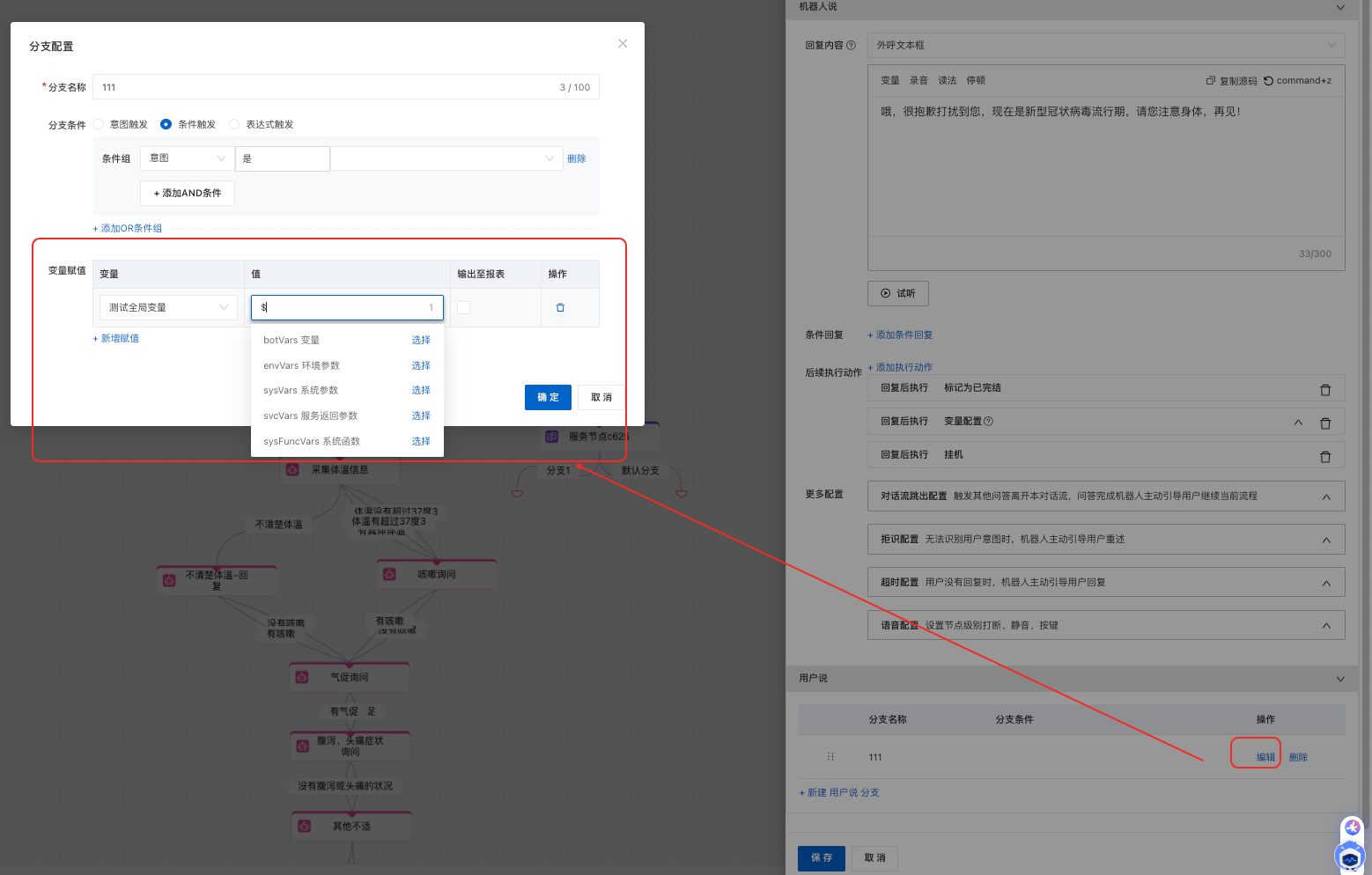Select the 表达式触发 radio option
Image resolution: width=1372 pixels, height=875 pixels.
(234, 125)
